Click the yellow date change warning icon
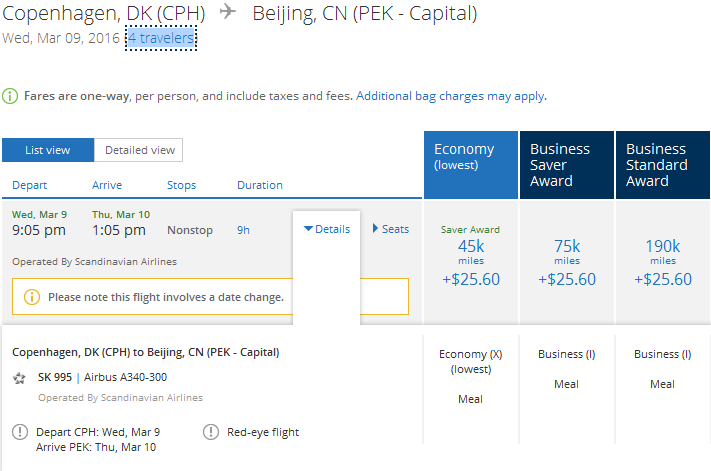Viewport: 711px width, 471px height. tap(32, 297)
